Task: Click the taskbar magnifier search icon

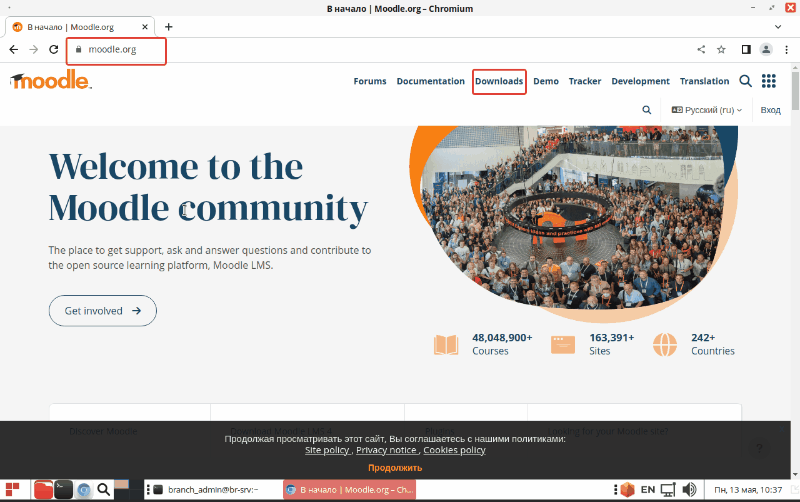Action: [x=104, y=490]
